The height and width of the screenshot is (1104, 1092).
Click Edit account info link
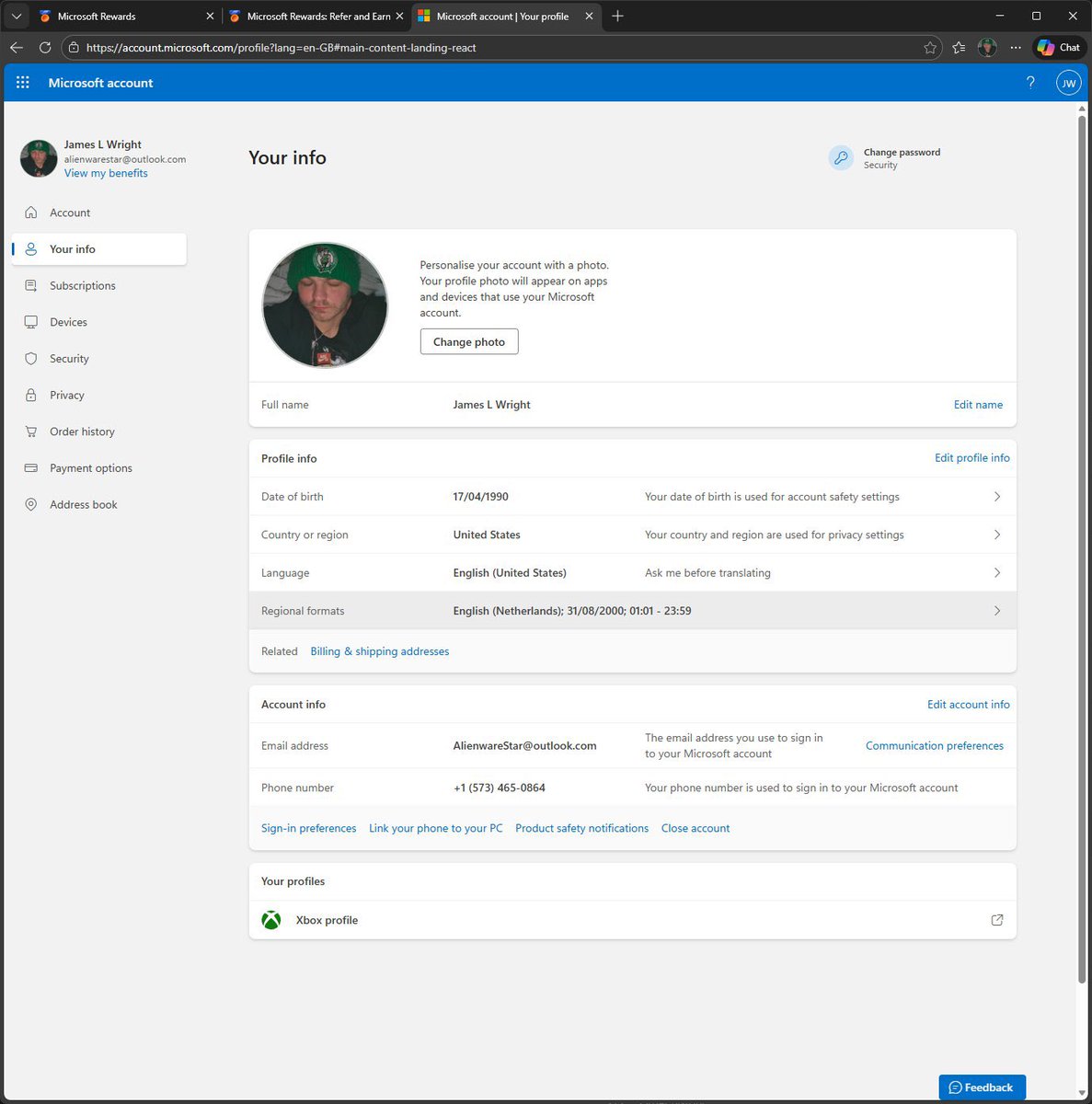968,705
